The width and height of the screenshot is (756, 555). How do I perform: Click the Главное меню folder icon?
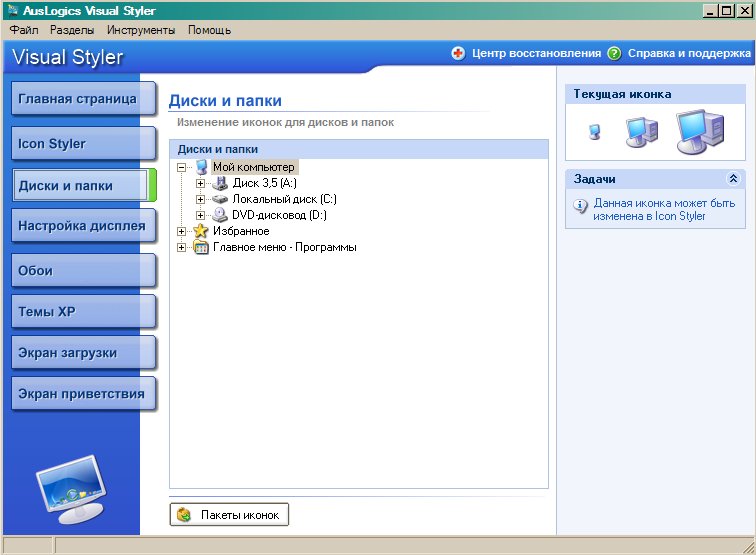click(x=201, y=247)
